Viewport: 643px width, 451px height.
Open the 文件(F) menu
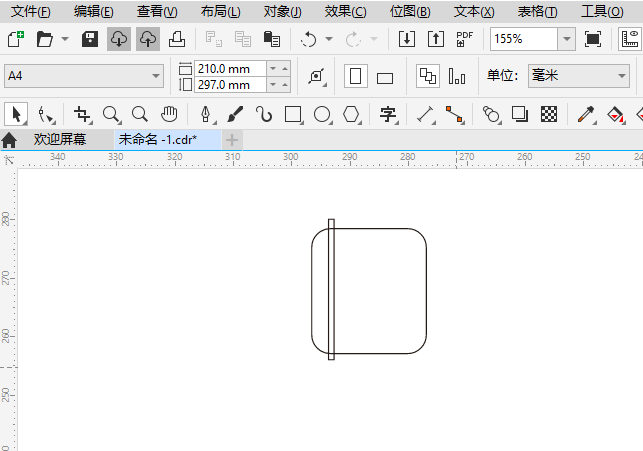tap(31, 11)
